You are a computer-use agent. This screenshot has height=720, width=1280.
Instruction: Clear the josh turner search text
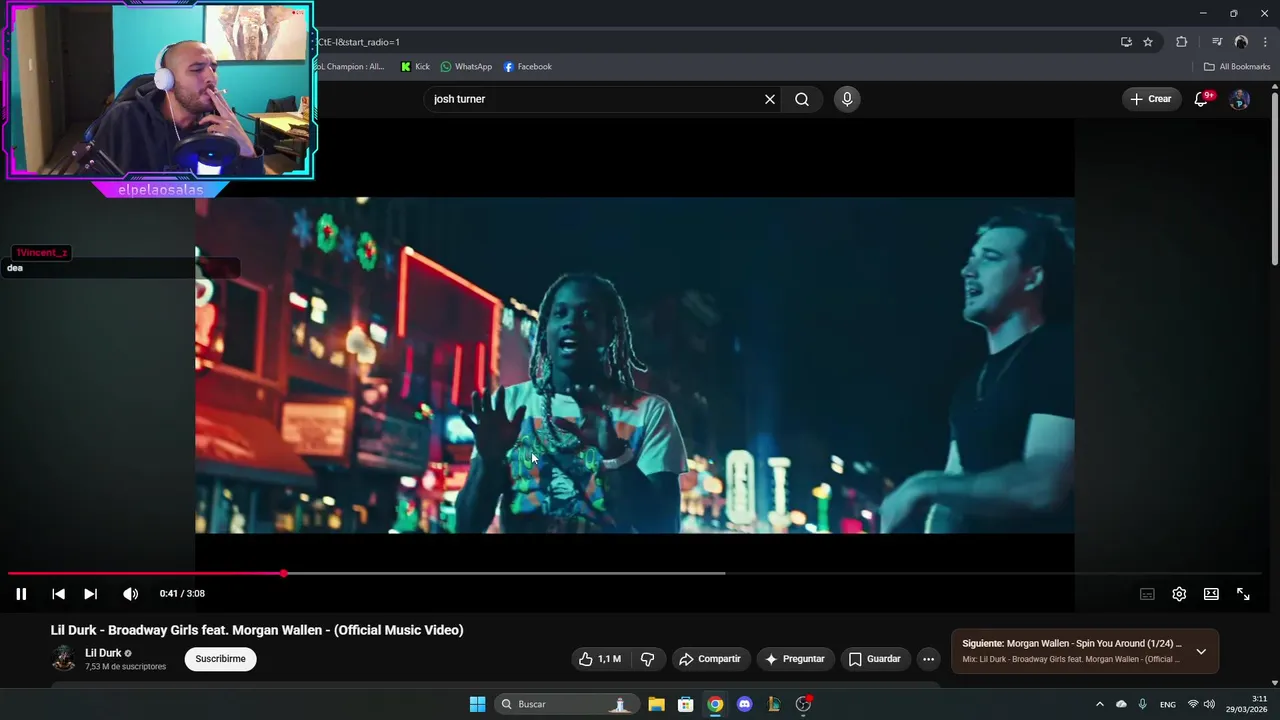(770, 99)
